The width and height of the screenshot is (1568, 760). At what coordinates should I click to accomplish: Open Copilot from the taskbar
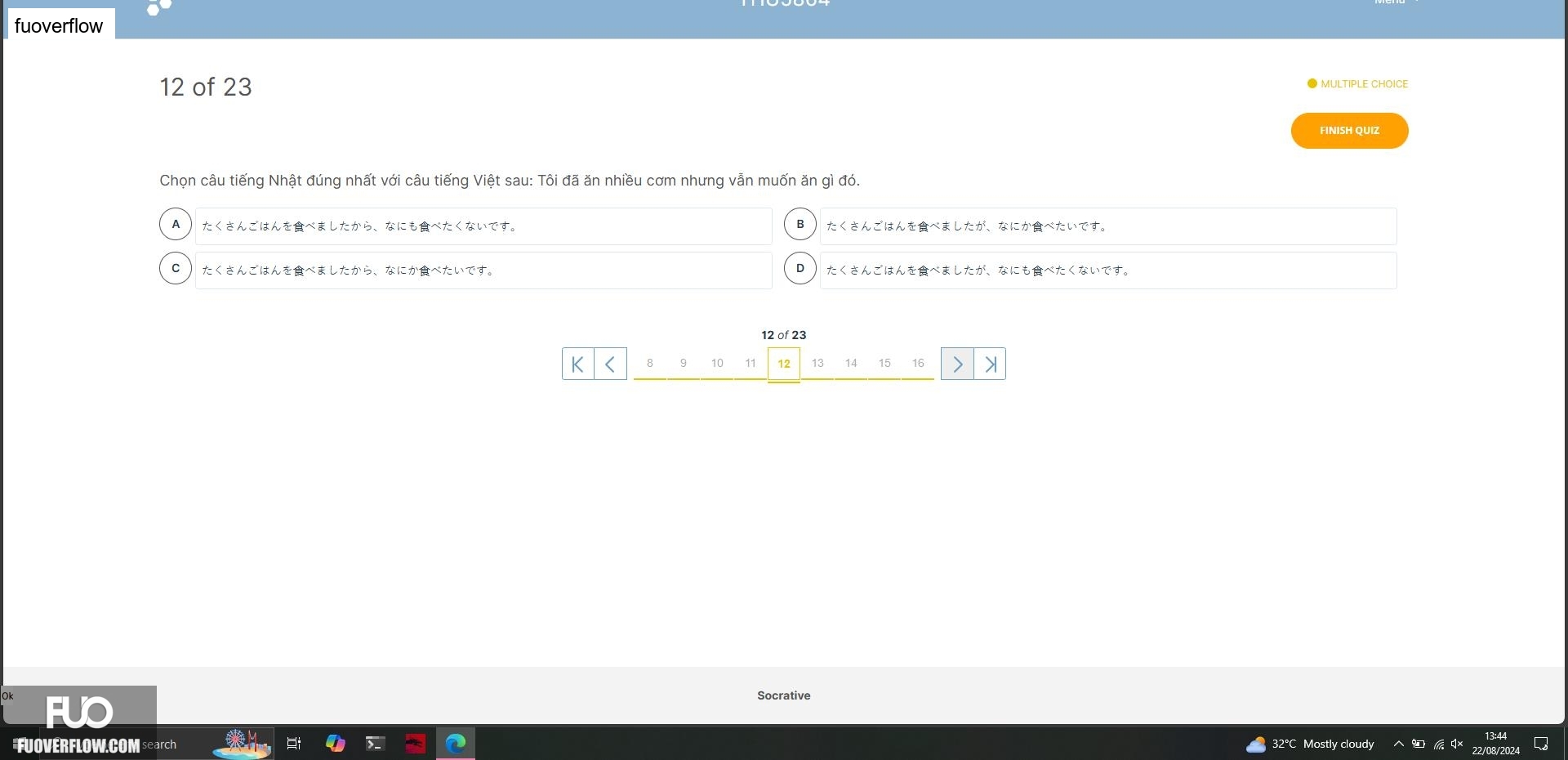[x=335, y=744]
